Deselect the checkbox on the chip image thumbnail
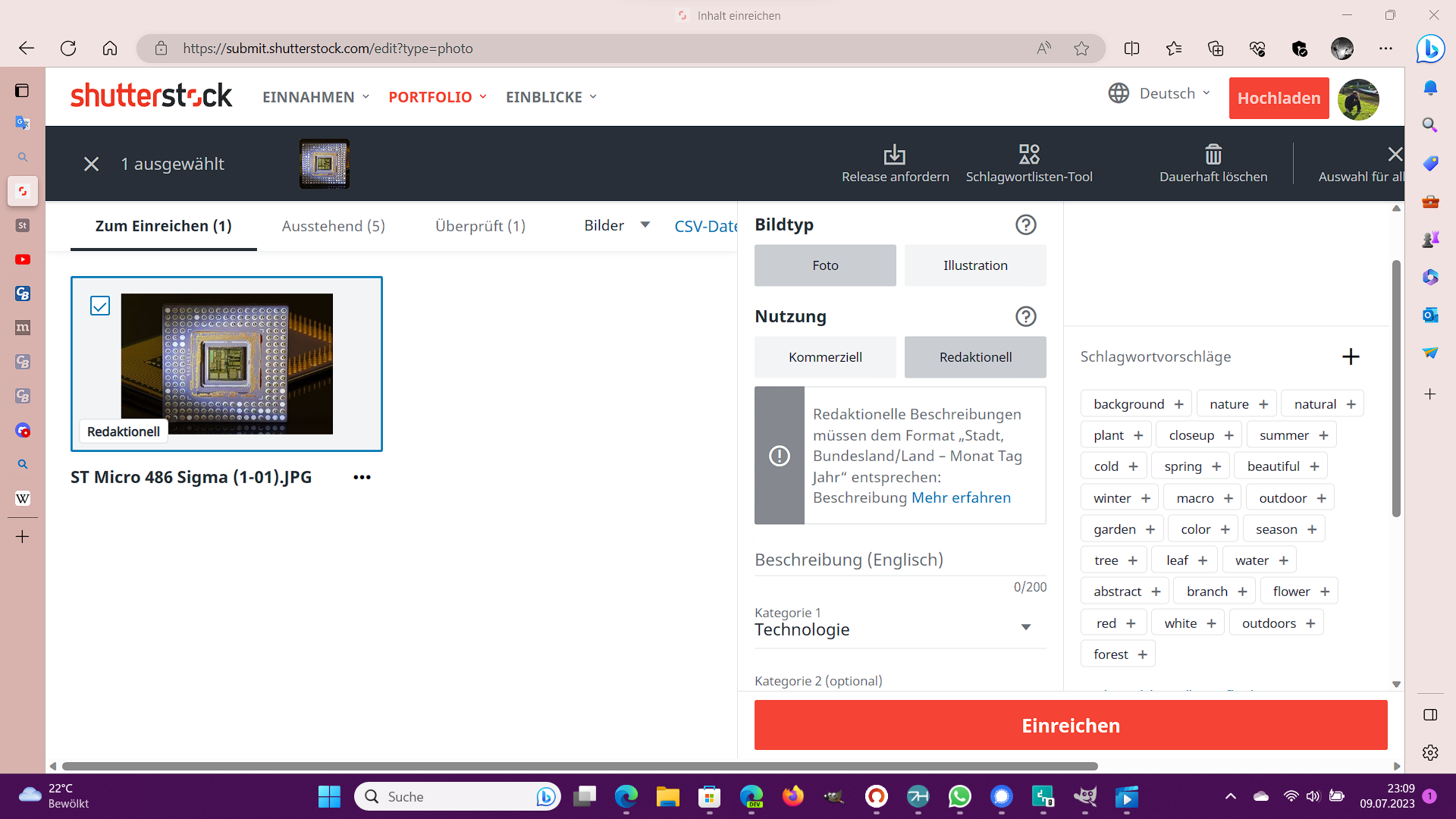This screenshot has width=1456, height=819. (99, 306)
